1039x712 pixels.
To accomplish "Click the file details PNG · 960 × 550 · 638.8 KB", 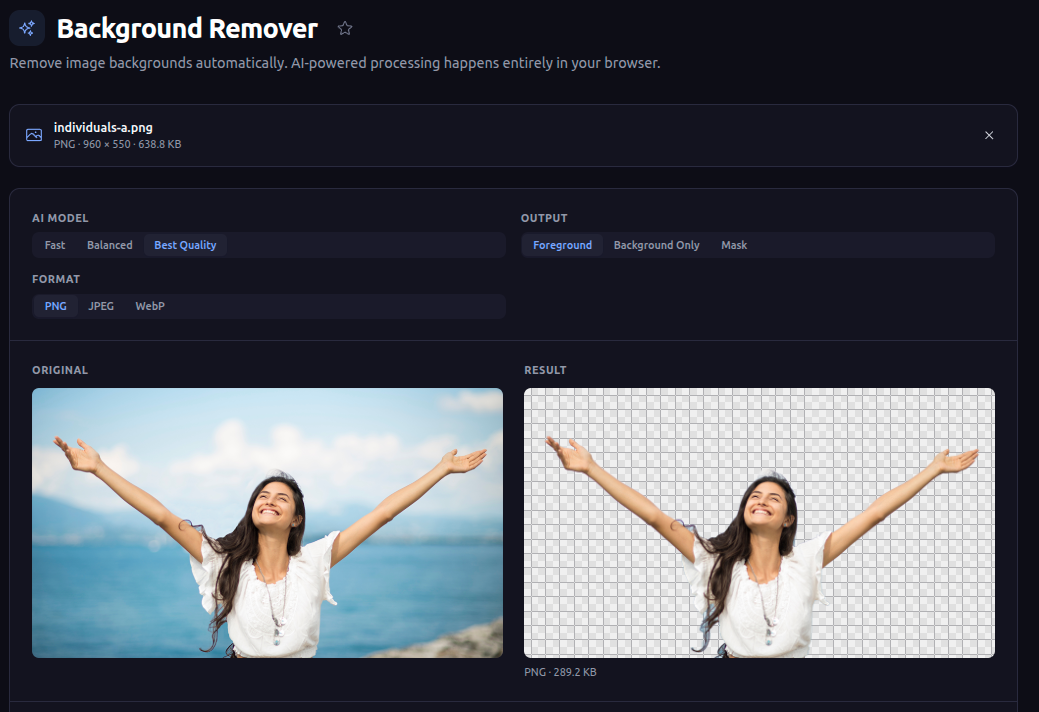I will click(x=117, y=144).
